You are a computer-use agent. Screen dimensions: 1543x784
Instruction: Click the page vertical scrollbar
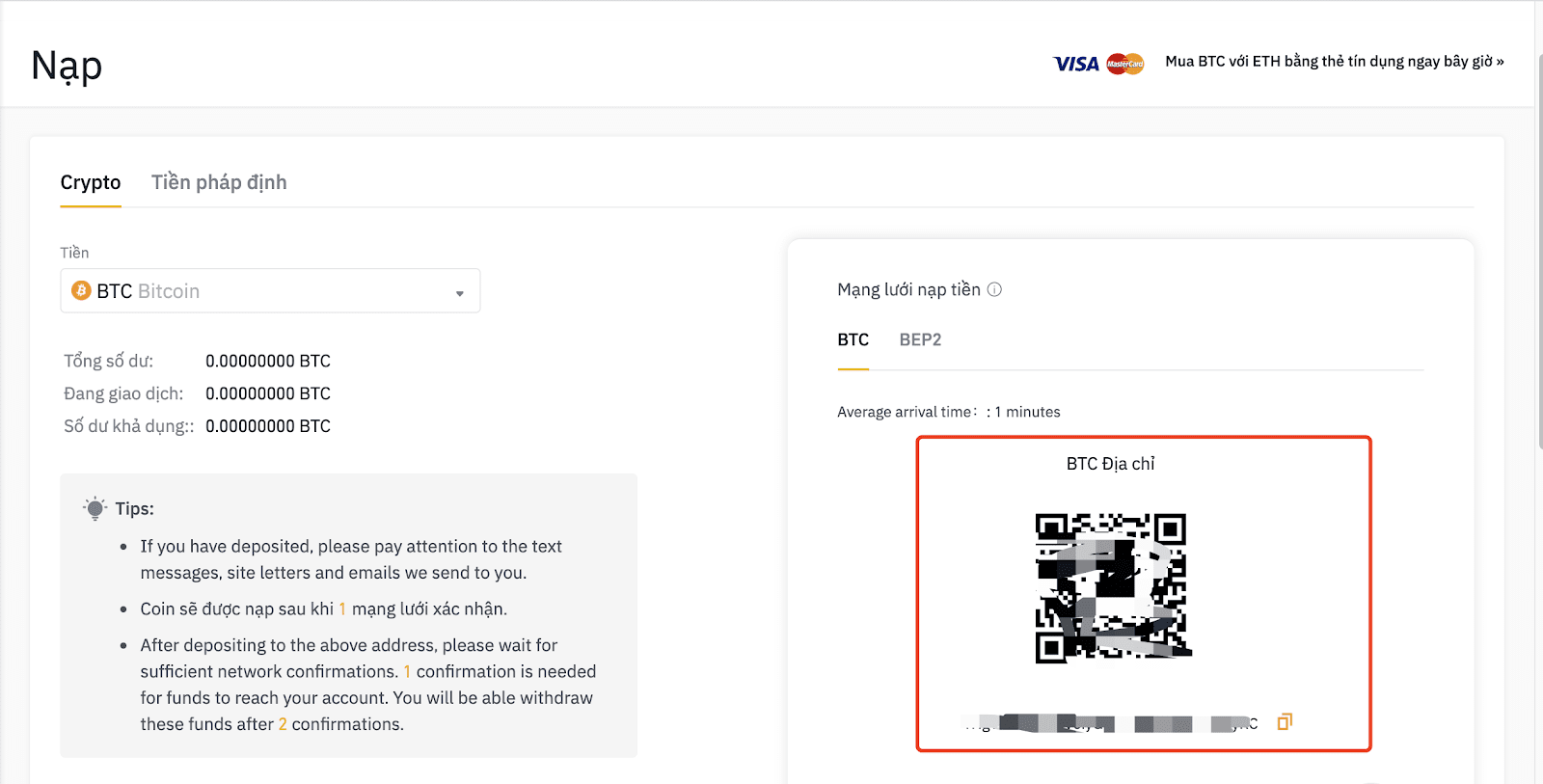click(x=1538, y=251)
